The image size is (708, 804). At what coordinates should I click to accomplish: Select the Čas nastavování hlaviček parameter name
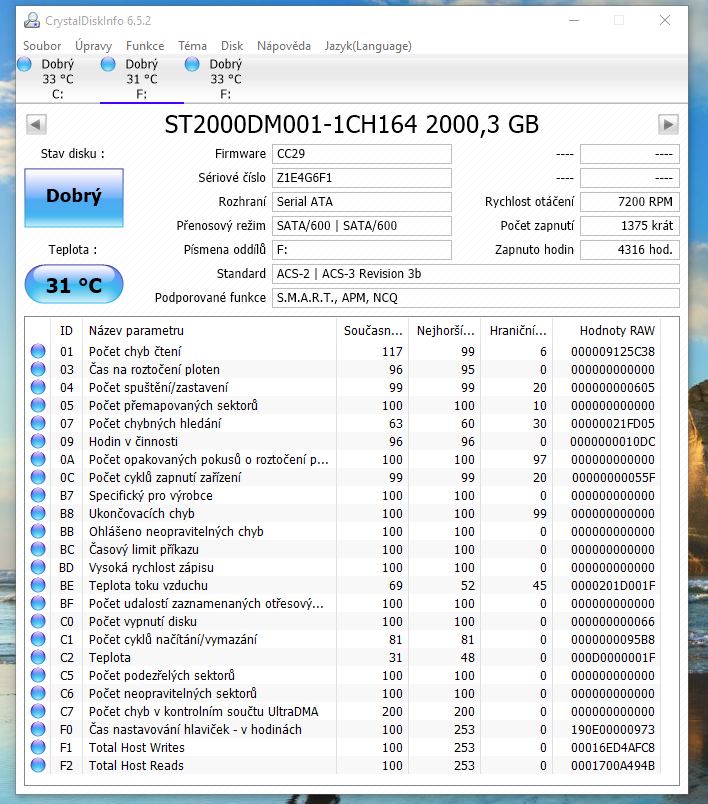coord(195,730)
